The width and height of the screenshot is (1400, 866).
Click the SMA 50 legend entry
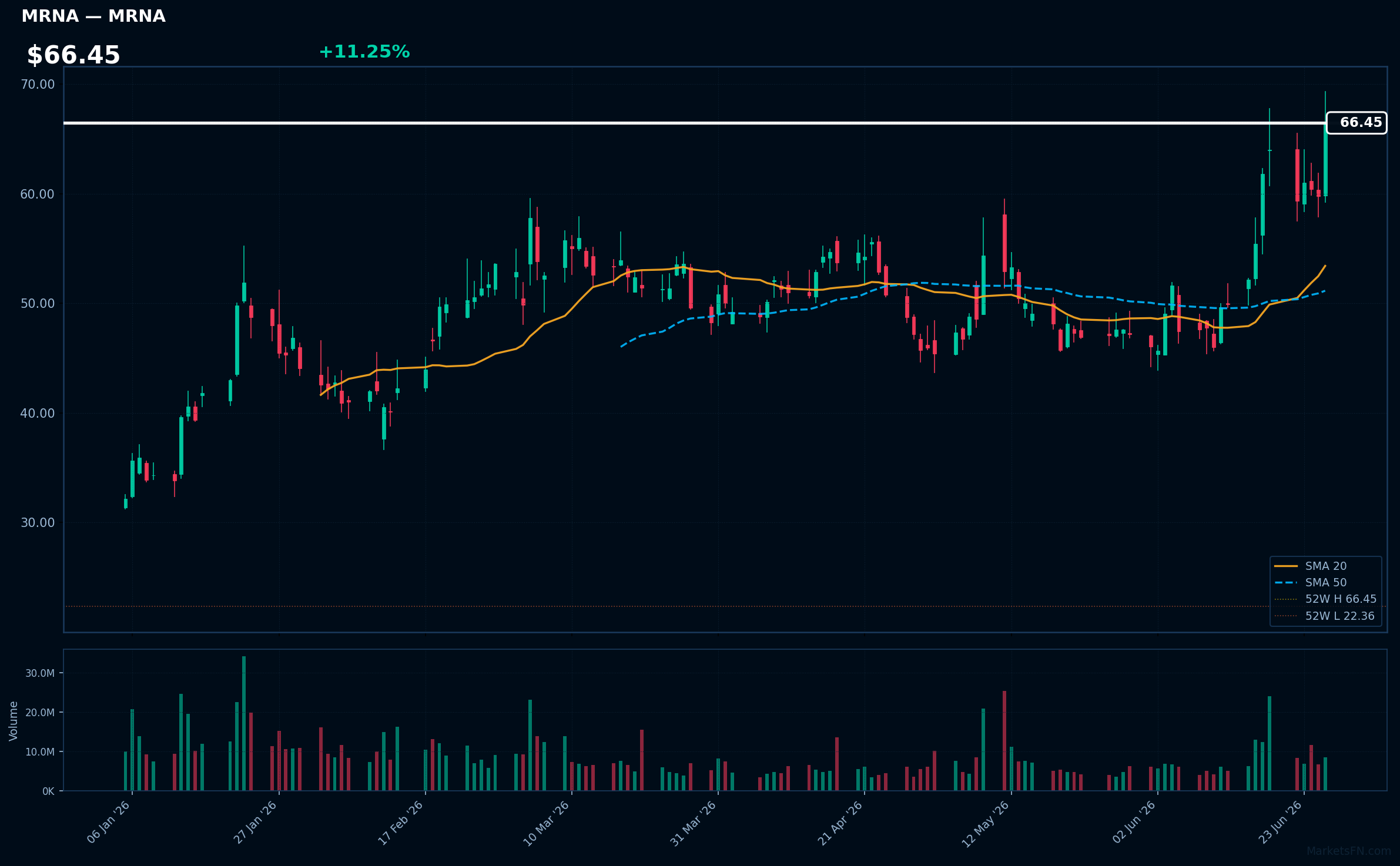pos(1325,583)
